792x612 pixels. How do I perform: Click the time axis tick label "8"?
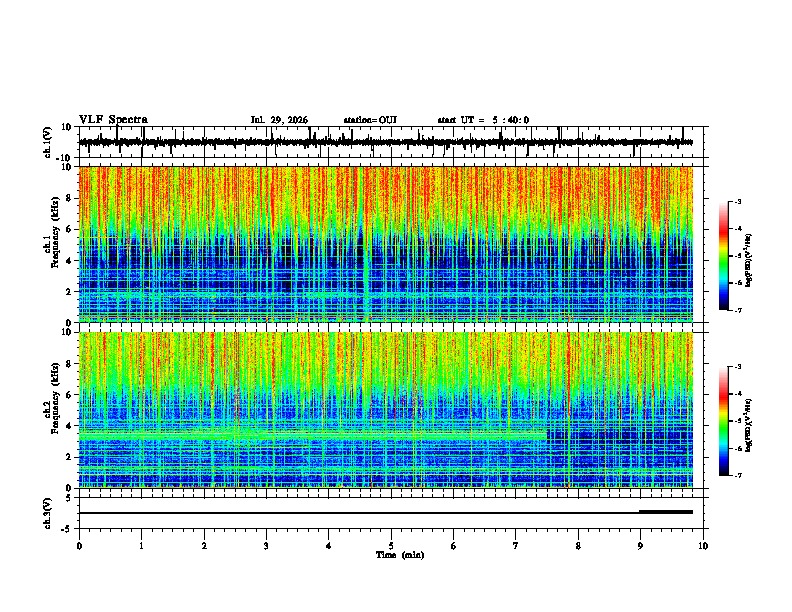coord(578,545)
